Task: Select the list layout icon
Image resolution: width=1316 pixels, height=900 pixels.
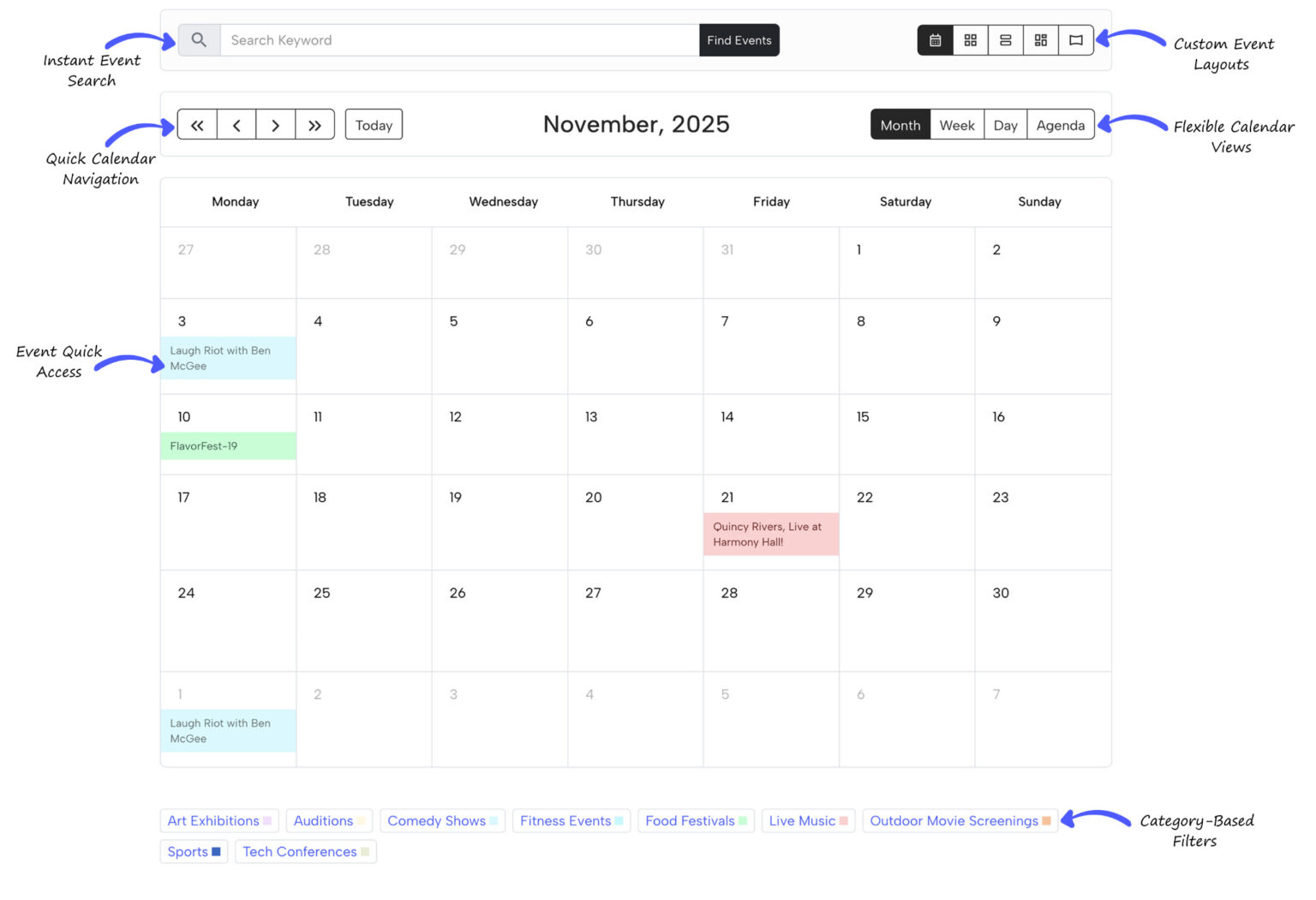Action: [1006, 39]
